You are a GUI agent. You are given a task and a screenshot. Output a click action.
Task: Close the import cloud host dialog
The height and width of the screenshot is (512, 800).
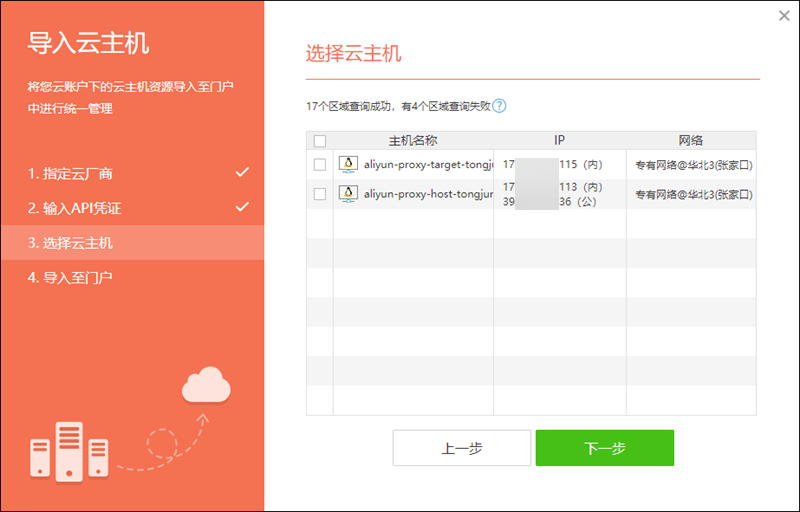783,15
